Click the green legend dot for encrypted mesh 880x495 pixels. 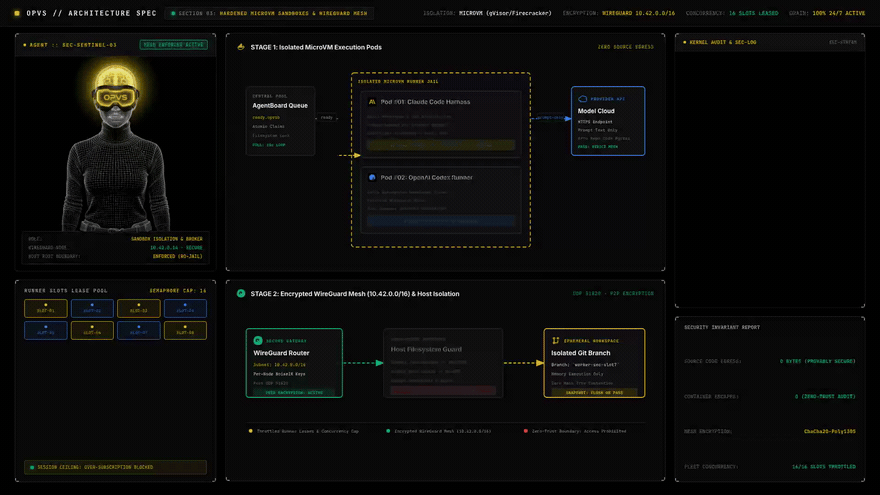[x=388, y=431]
